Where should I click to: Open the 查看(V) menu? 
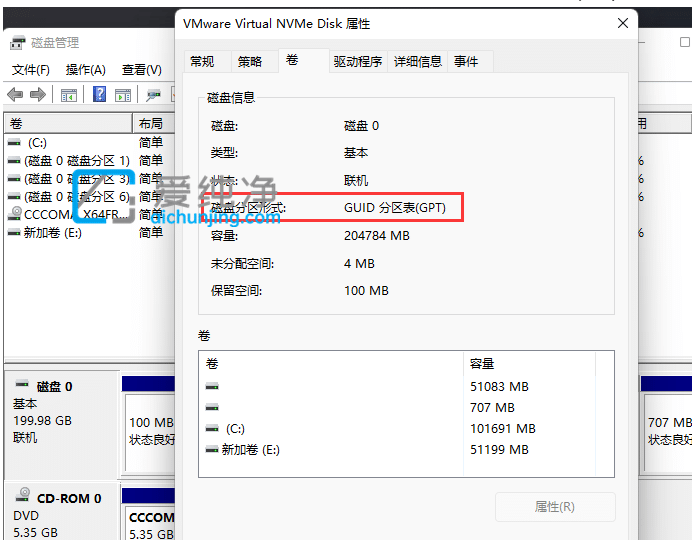[142, 70]
